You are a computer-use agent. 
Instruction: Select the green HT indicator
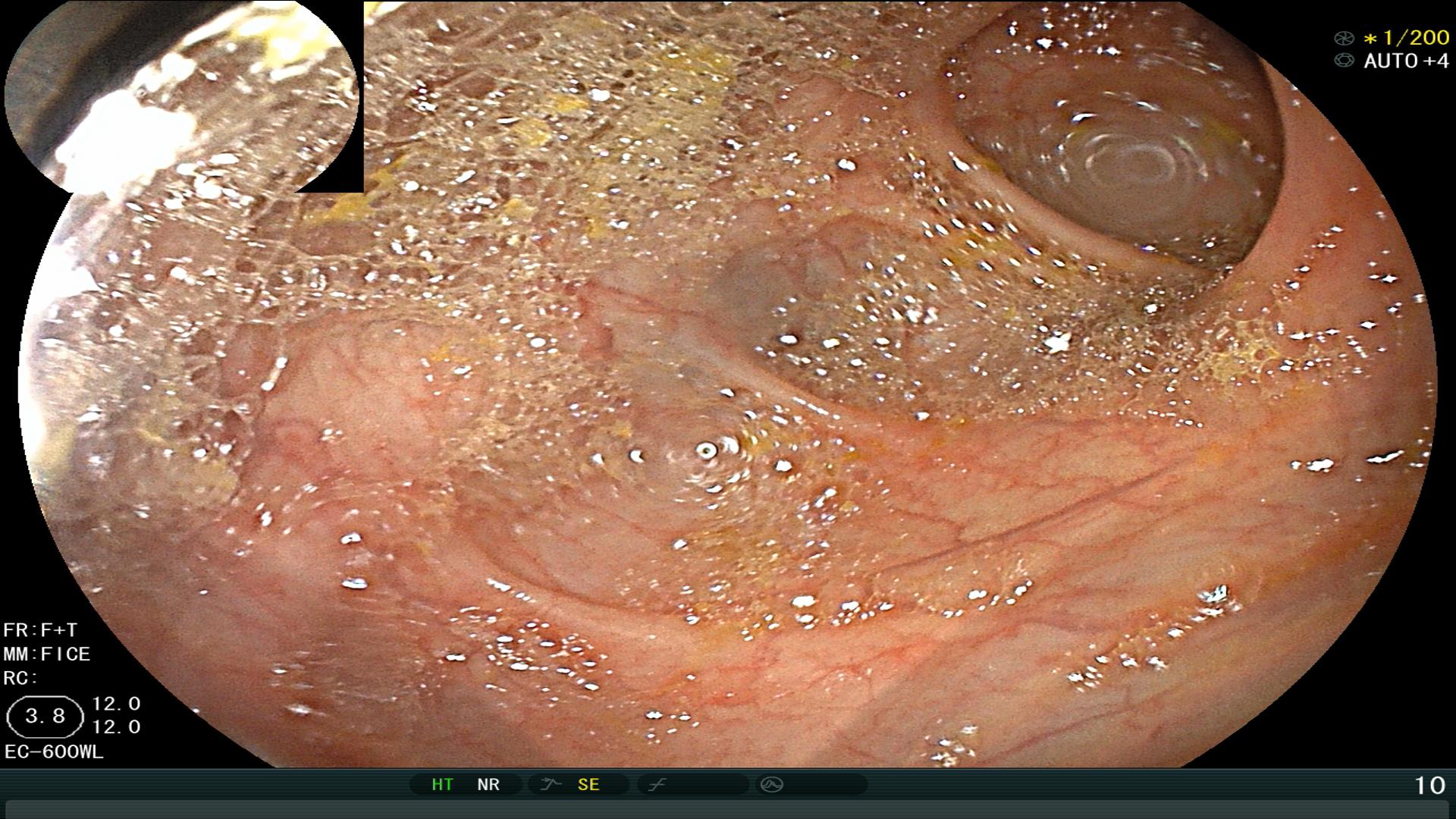[x=442, y=784]
